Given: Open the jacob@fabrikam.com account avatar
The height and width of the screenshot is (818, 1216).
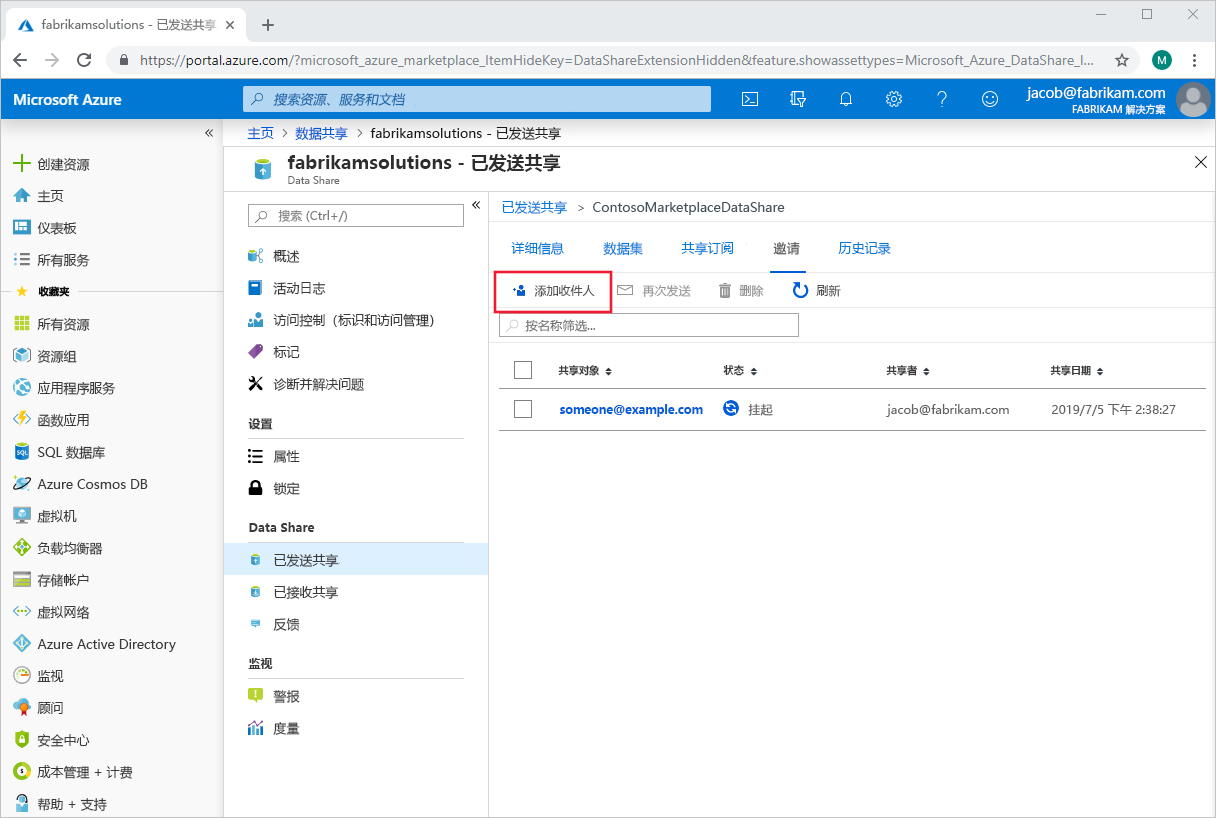Looking at the screenshot, I should [x=1193, y=99].
